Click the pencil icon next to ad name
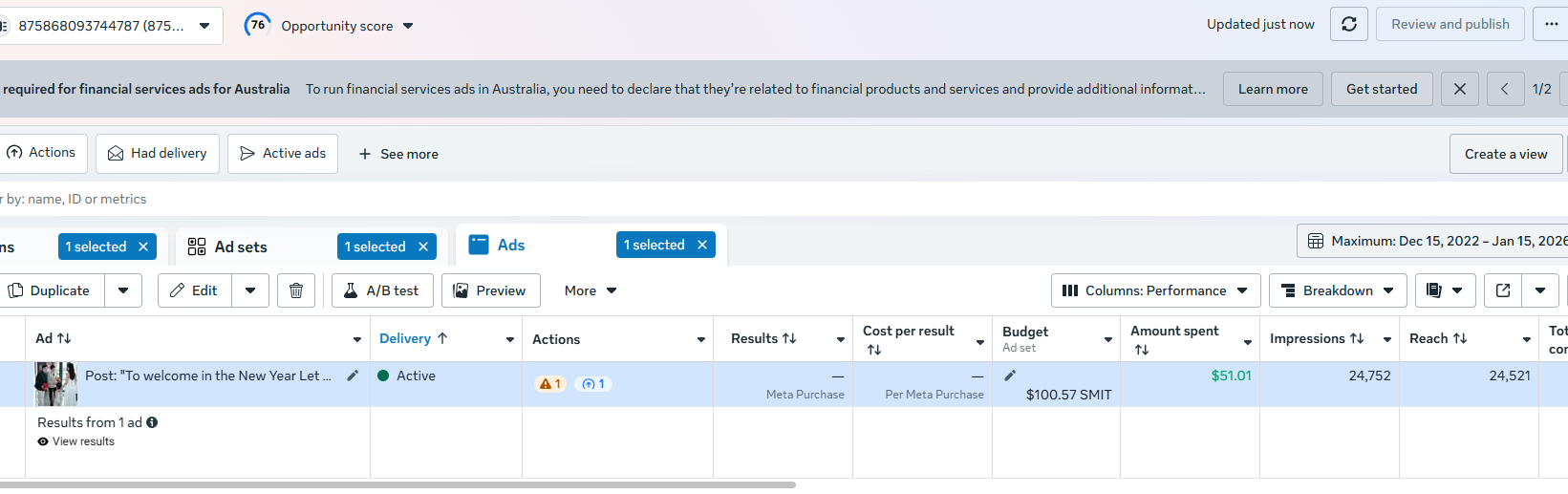Image resolution: width=1568 pixels, height=494 pixels. 353,376
